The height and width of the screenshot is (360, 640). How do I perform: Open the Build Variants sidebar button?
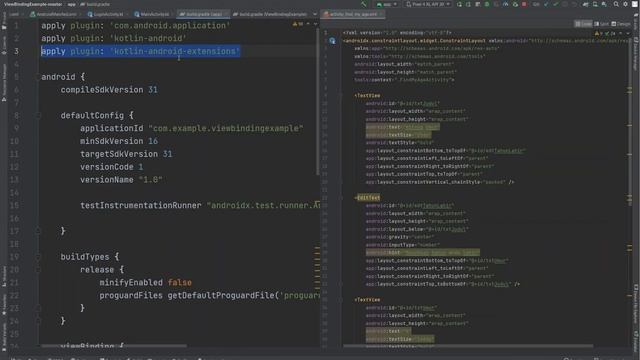click(x=4, y=337)
